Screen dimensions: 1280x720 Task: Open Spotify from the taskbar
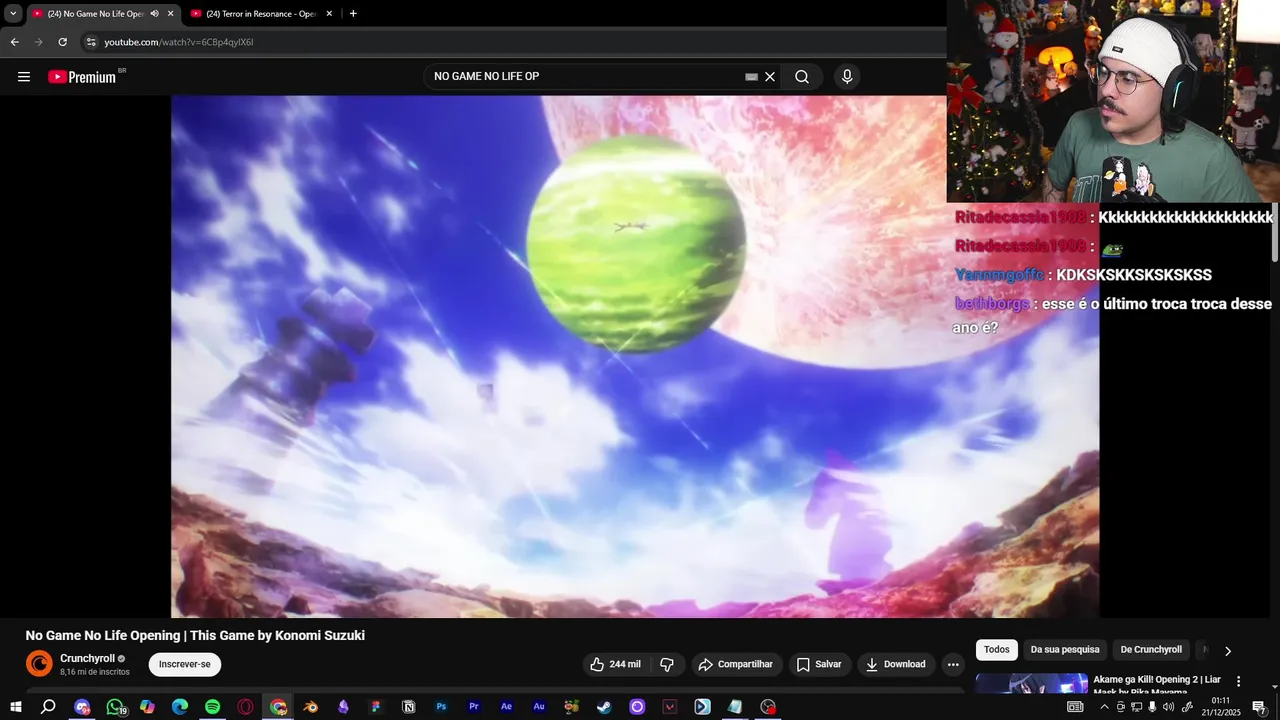[x=212, y=707]
